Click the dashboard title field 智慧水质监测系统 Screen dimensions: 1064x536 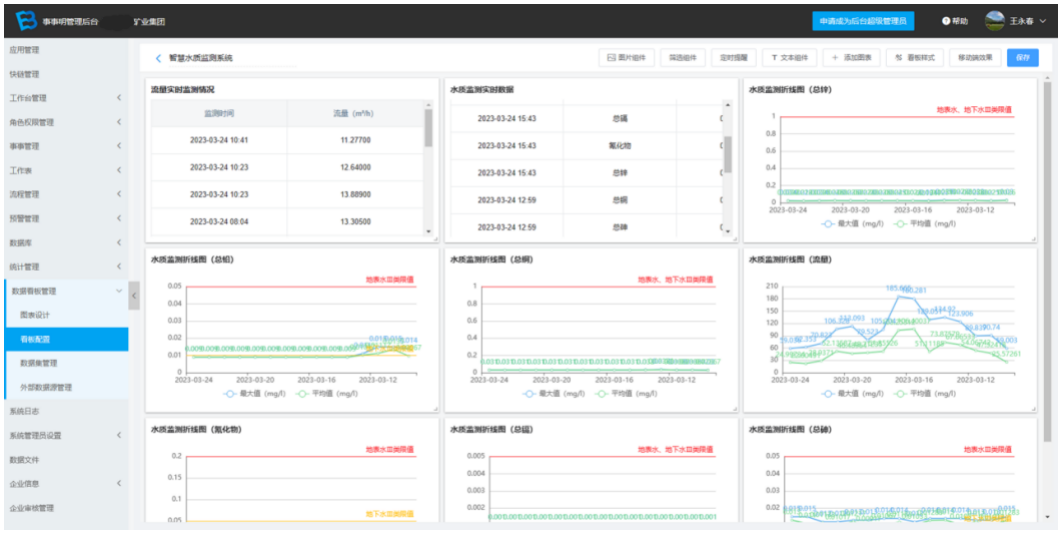231,58
